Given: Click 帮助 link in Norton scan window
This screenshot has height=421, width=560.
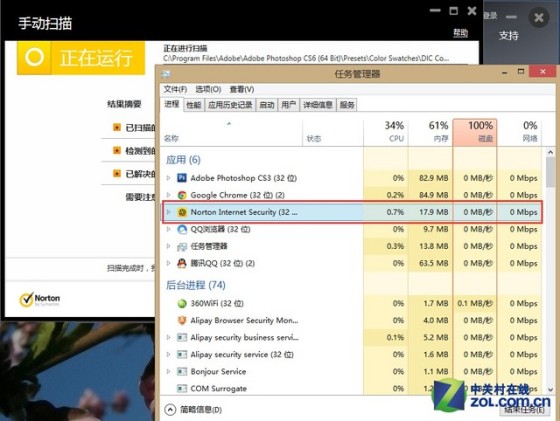Looking at the screenshot, I should [461, 33].
